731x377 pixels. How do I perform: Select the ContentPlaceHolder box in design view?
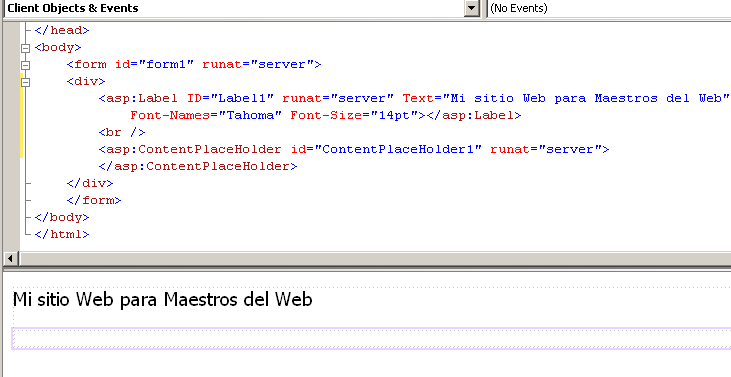coord(371,338)
